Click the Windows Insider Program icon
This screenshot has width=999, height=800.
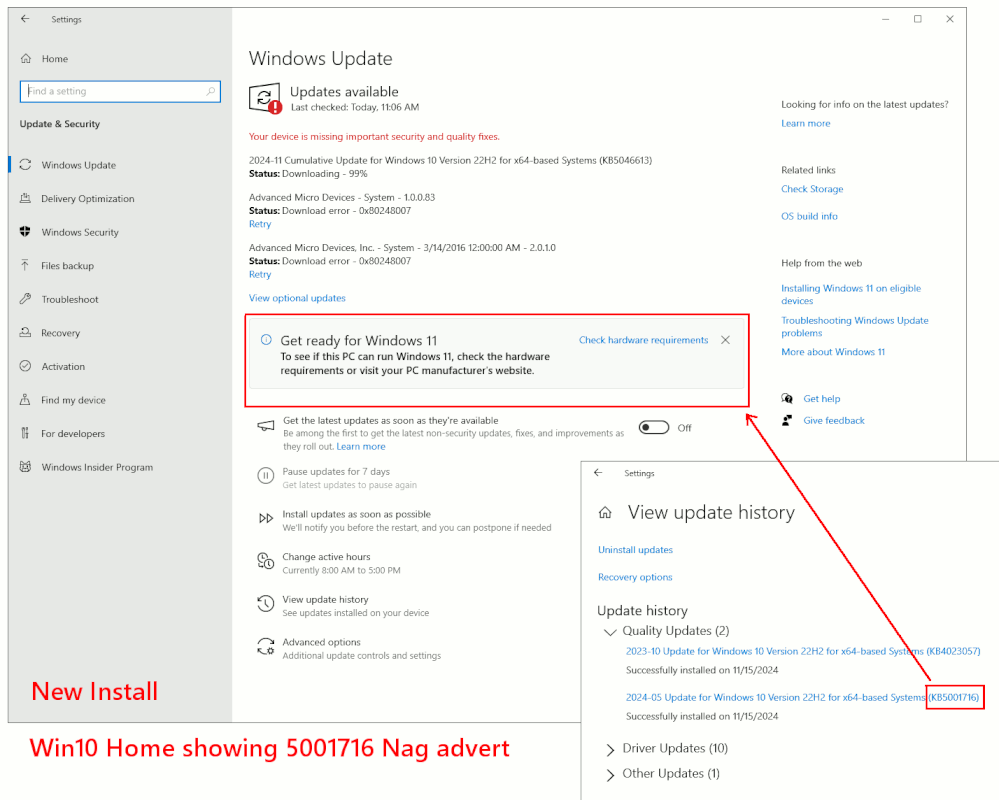click(25, 467)
